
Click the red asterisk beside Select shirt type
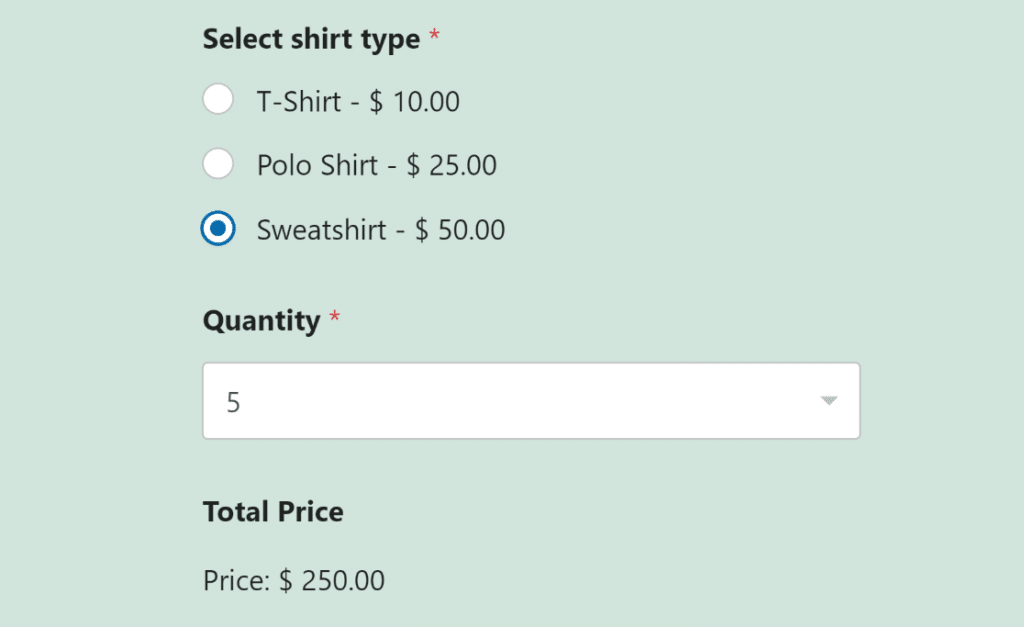click(434, 33)
